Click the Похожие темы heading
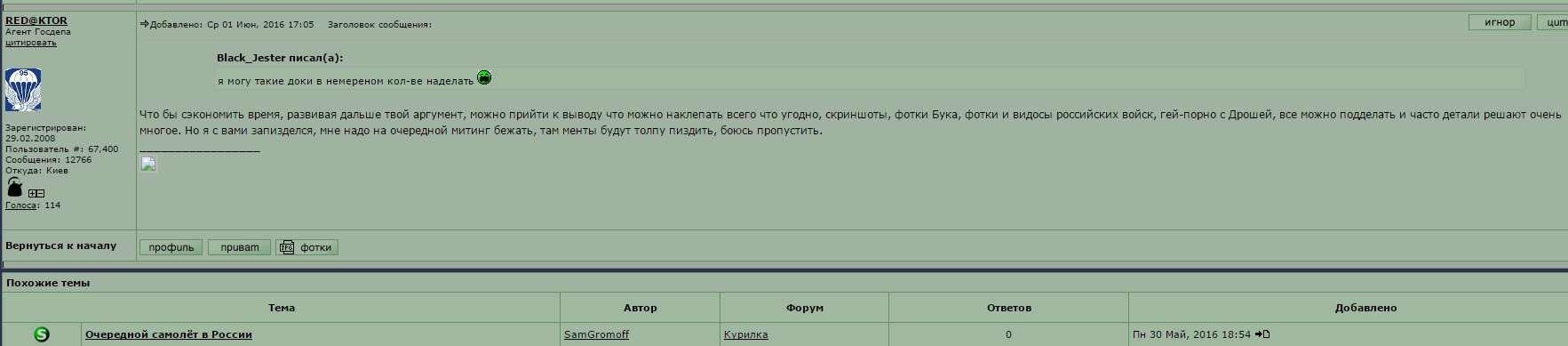The height and width of the screenshot is (346, 1568). point(48,283)
